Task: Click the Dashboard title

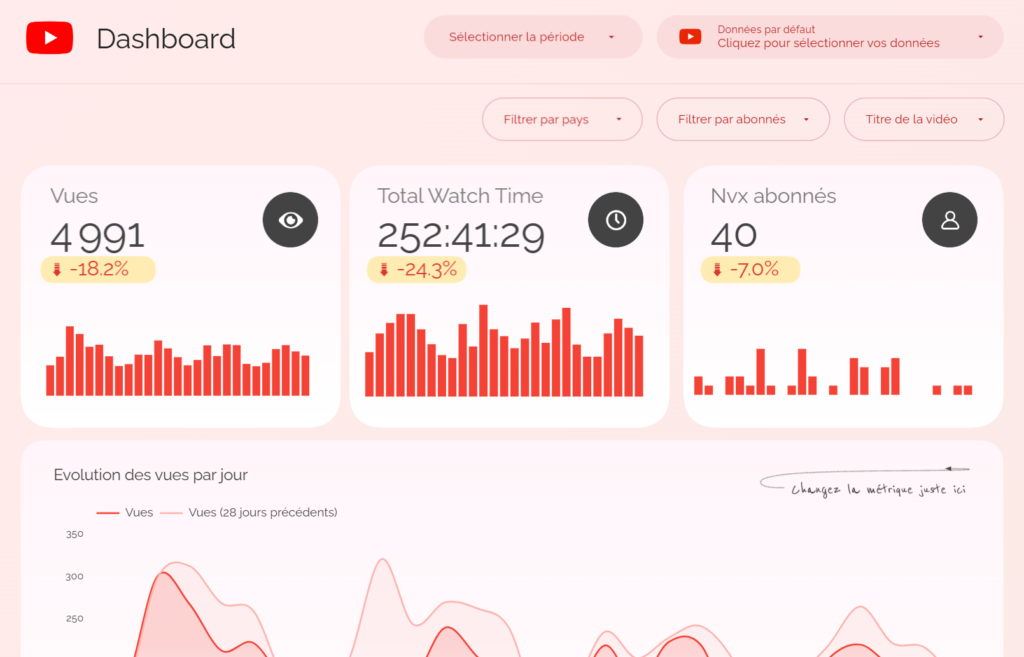Action: 166,38
